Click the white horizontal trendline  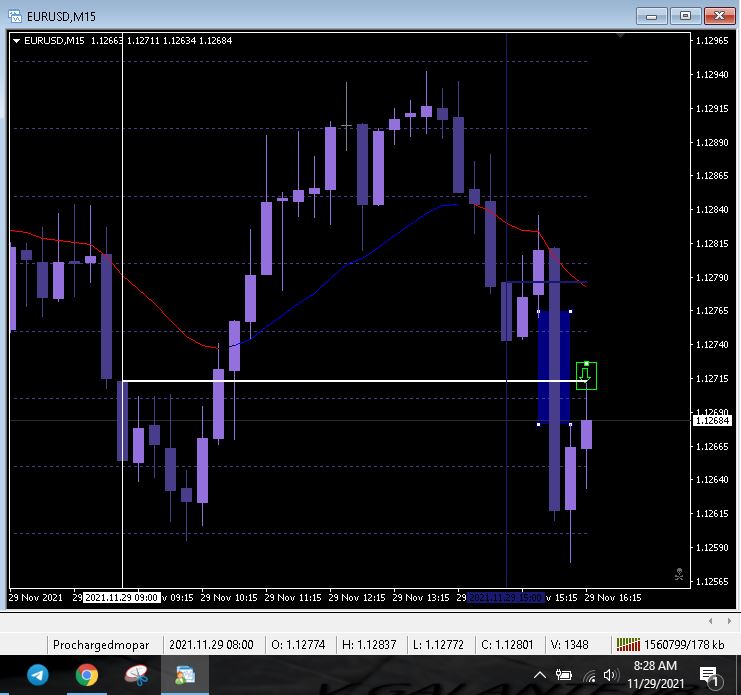[352, 381]
